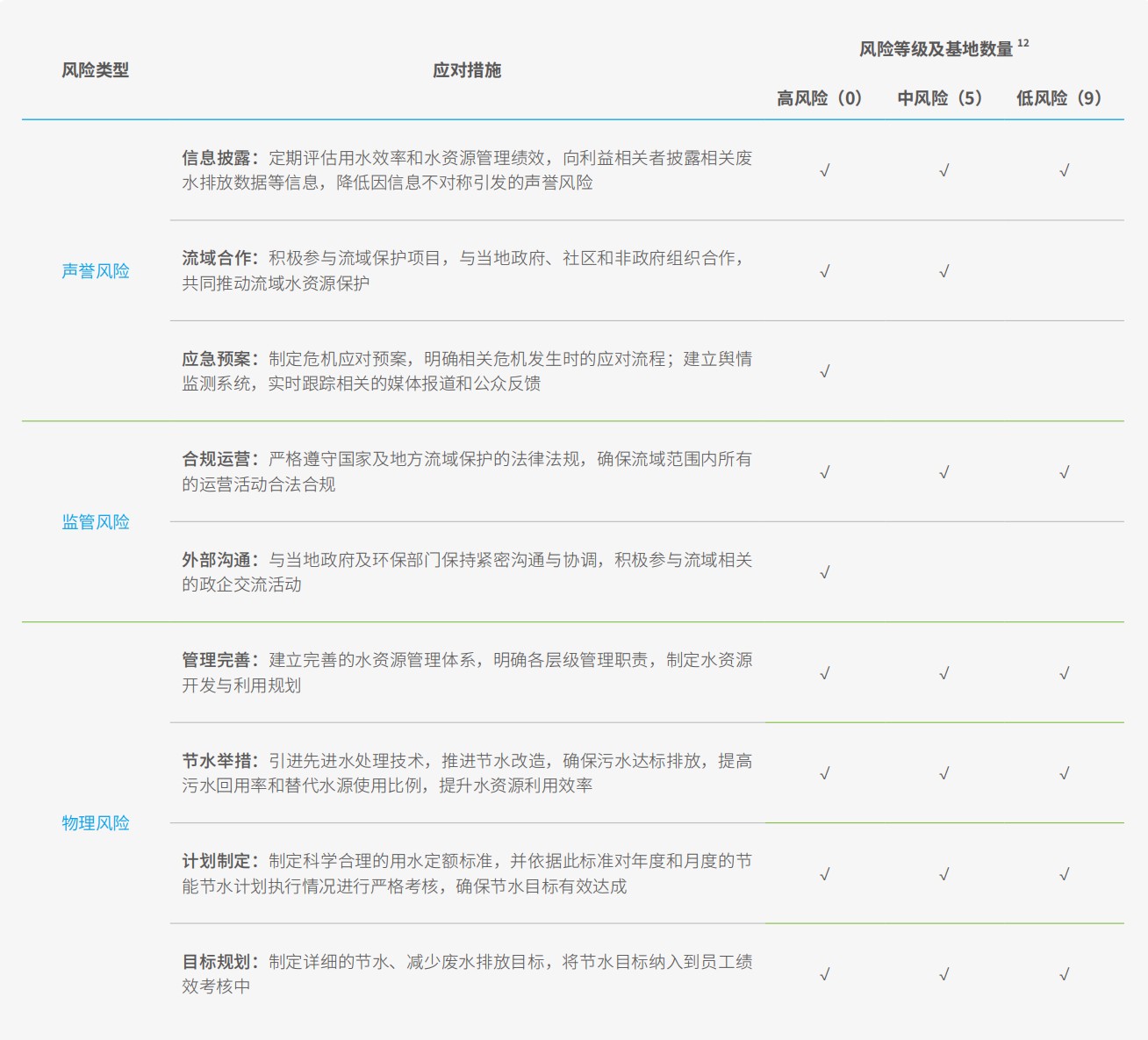This screenshot has height=1040, width=1148.
Task: Click 外部沟通 row's 高风险 check mark
Action: (824, 572)
